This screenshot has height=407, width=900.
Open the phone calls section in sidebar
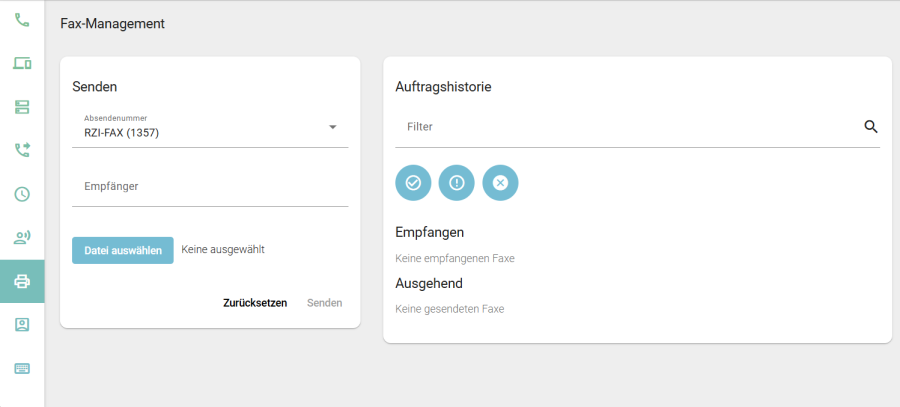pos(22,20)
